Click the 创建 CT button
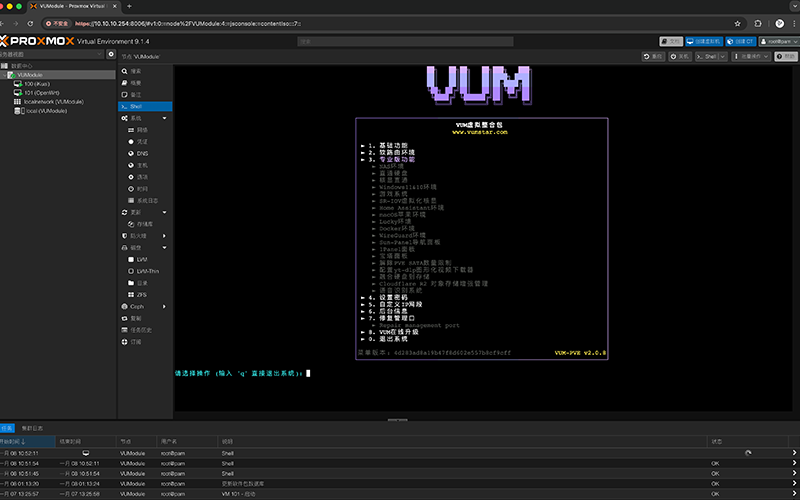 coord(740,41)
